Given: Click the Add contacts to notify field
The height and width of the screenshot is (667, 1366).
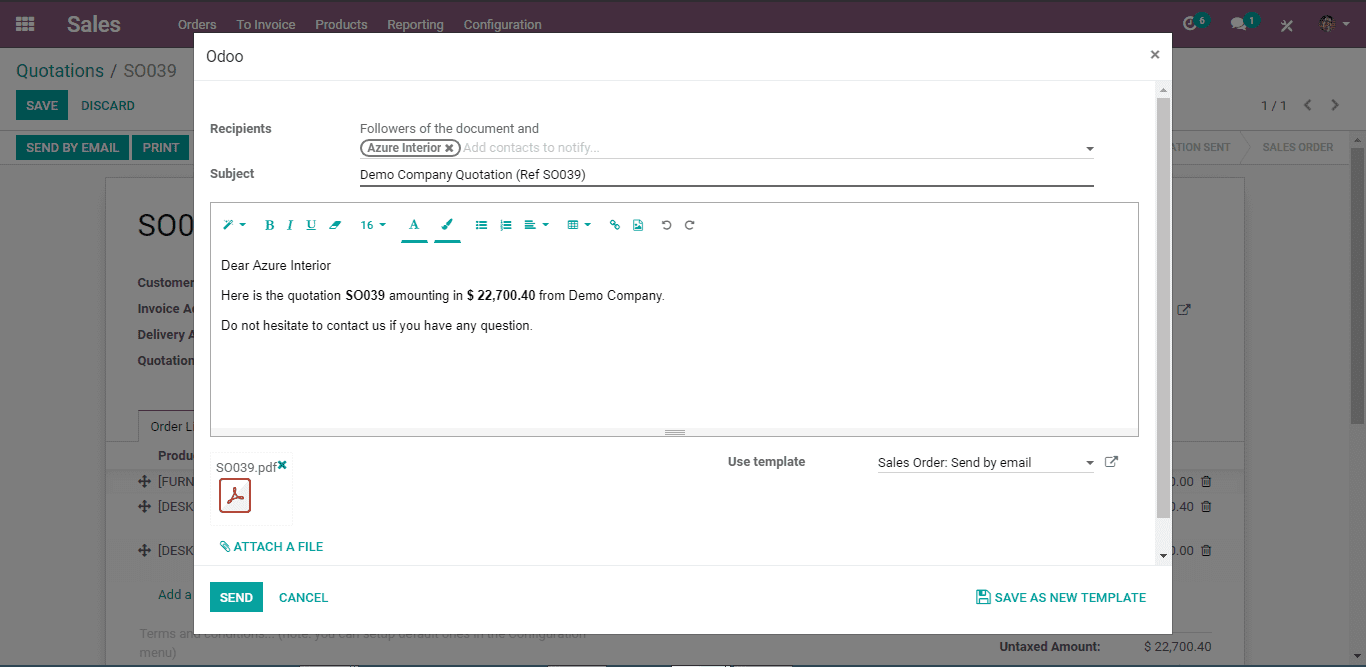Looking at the screenshot, I should 770,148.
